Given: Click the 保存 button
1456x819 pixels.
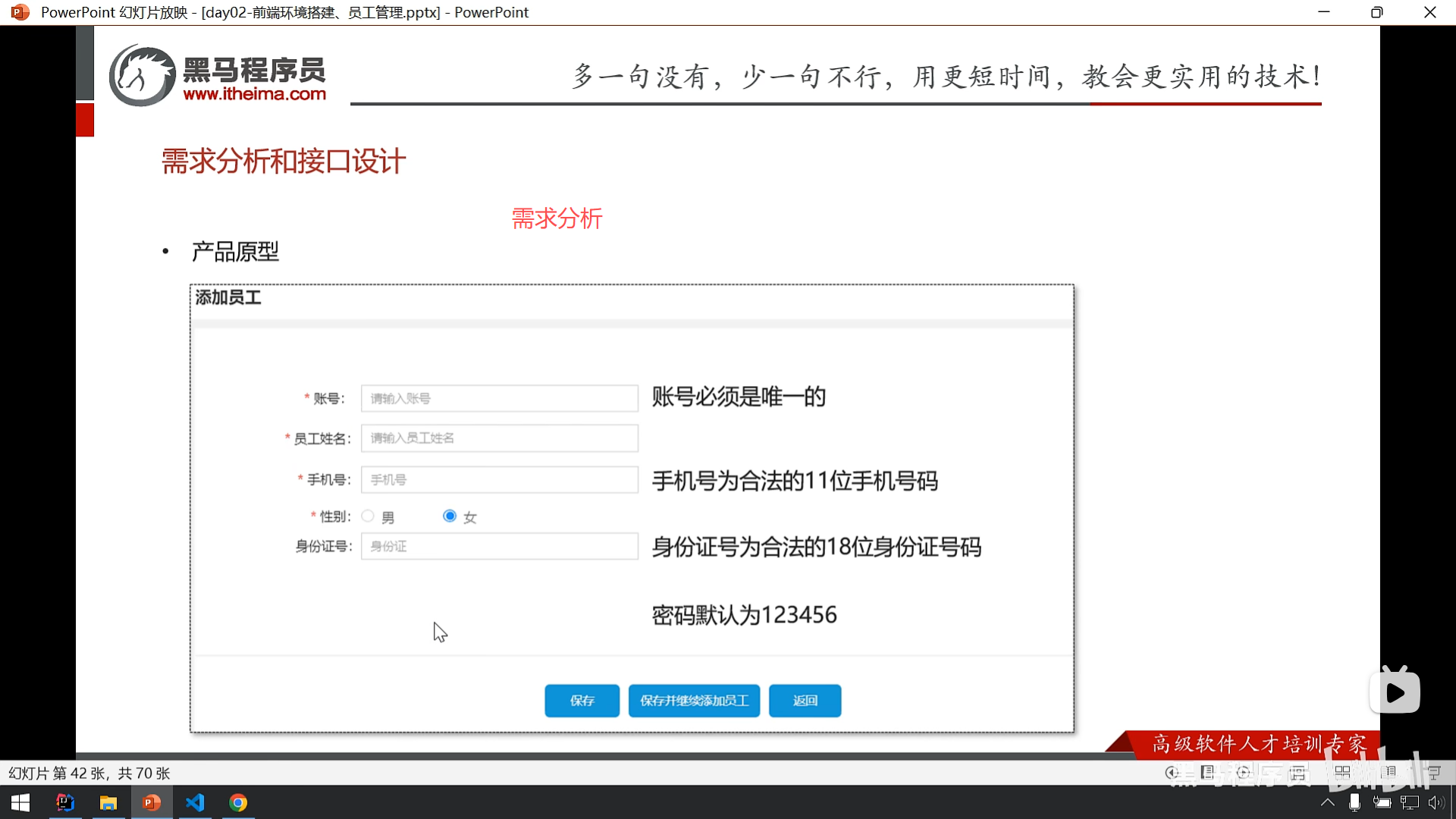Looking at the screenshot, I should click(582, 701).
